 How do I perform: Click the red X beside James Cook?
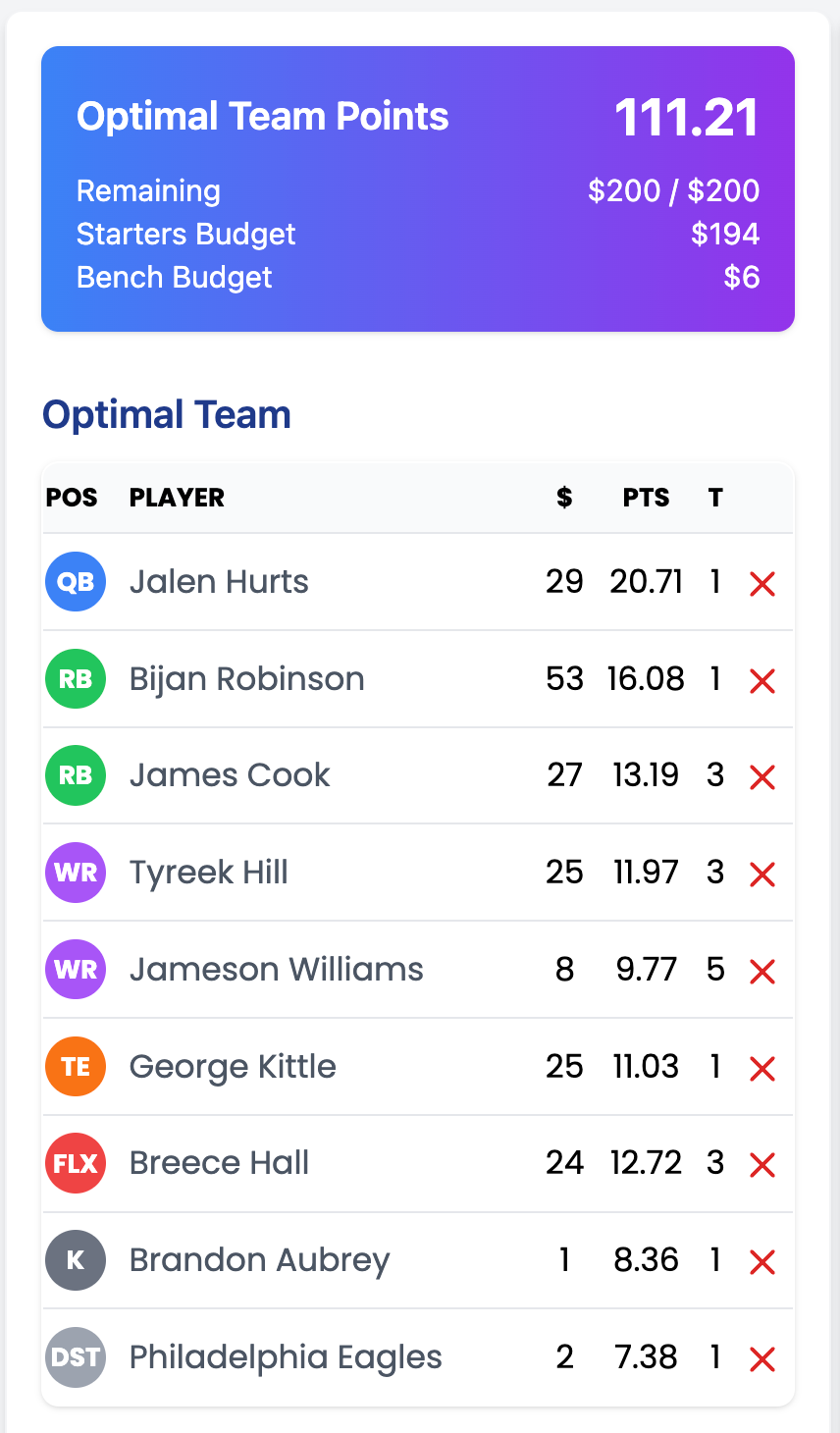tap(762, 777)
